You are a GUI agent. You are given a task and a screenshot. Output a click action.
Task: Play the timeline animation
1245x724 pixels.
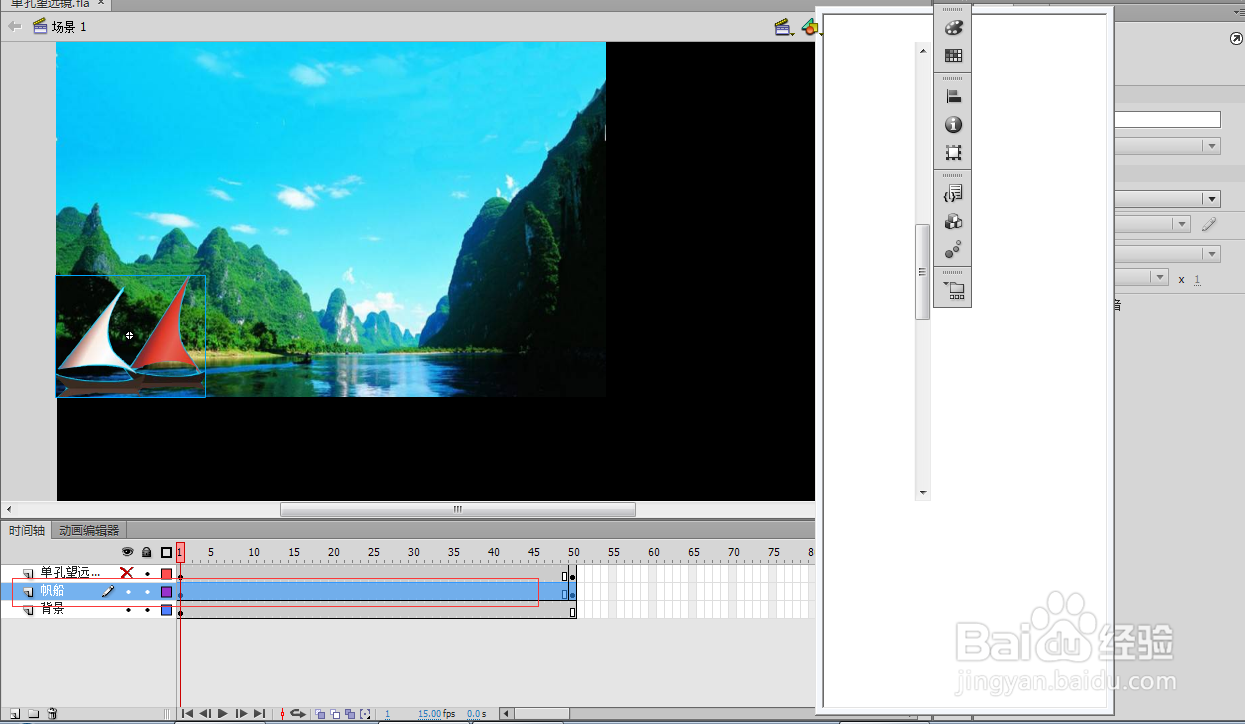223,714
